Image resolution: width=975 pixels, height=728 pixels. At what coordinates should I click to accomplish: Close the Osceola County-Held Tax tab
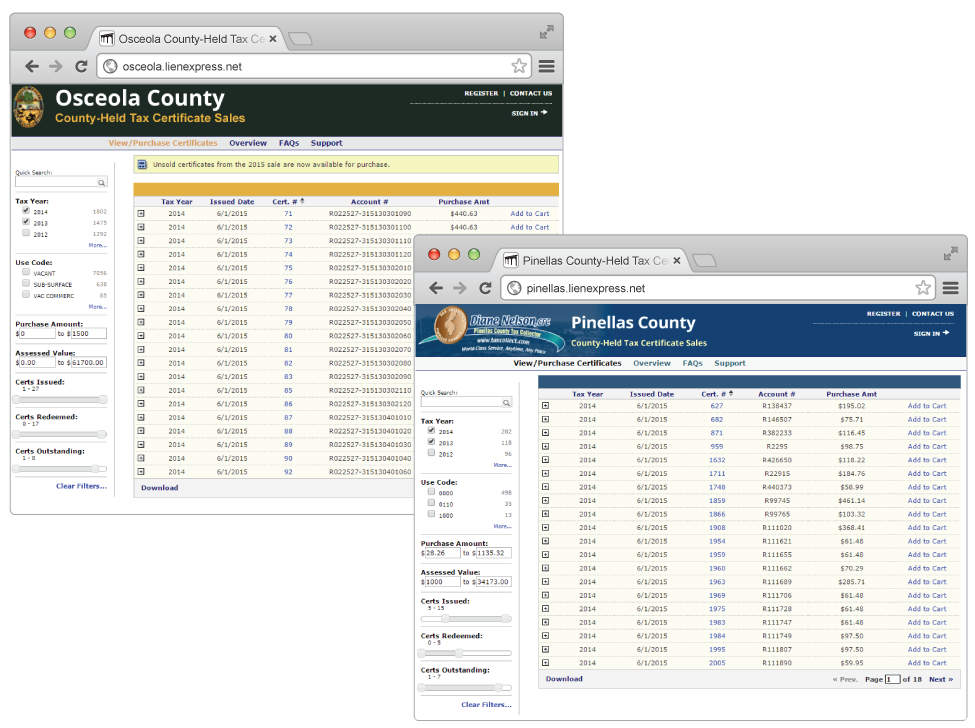click(x=273, y=39)
